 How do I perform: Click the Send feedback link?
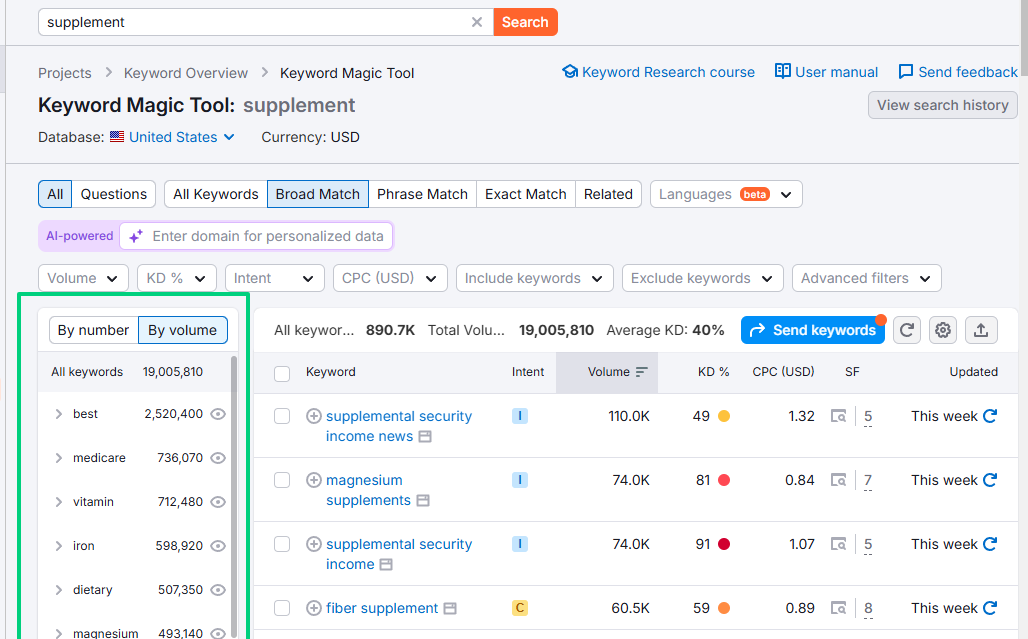coord(958,72)
